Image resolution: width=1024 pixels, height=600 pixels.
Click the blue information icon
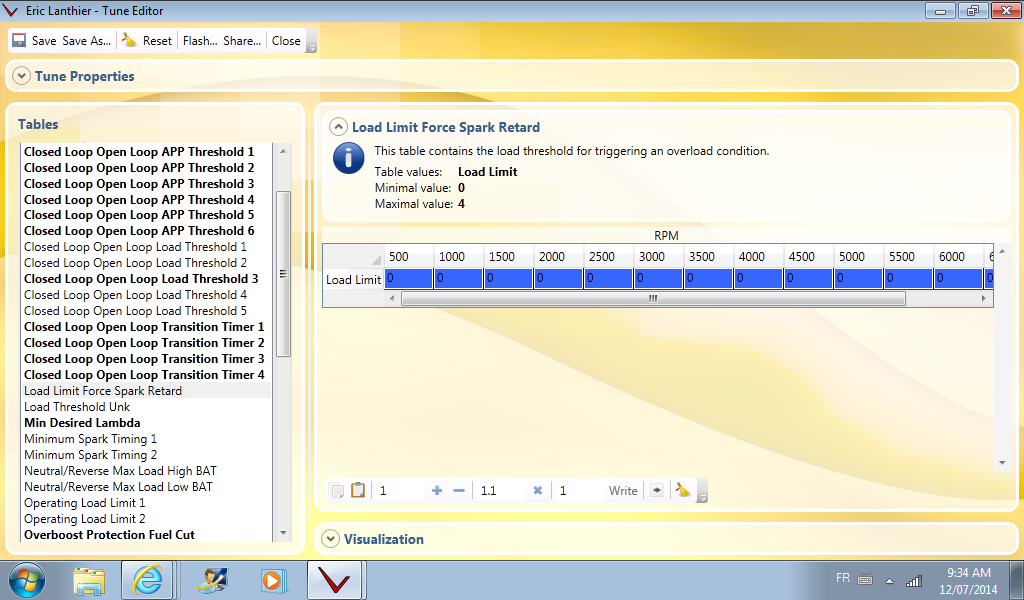(x=349, y=159)
